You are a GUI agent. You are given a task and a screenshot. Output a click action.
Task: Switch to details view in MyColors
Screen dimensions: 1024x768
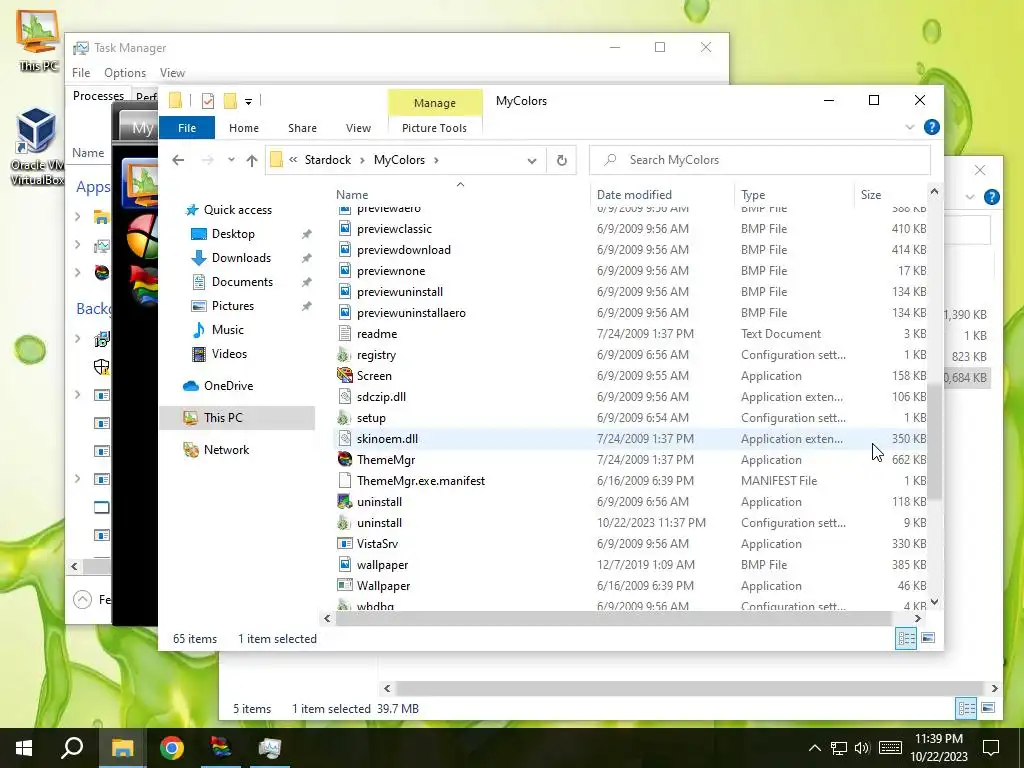(906, 638)
